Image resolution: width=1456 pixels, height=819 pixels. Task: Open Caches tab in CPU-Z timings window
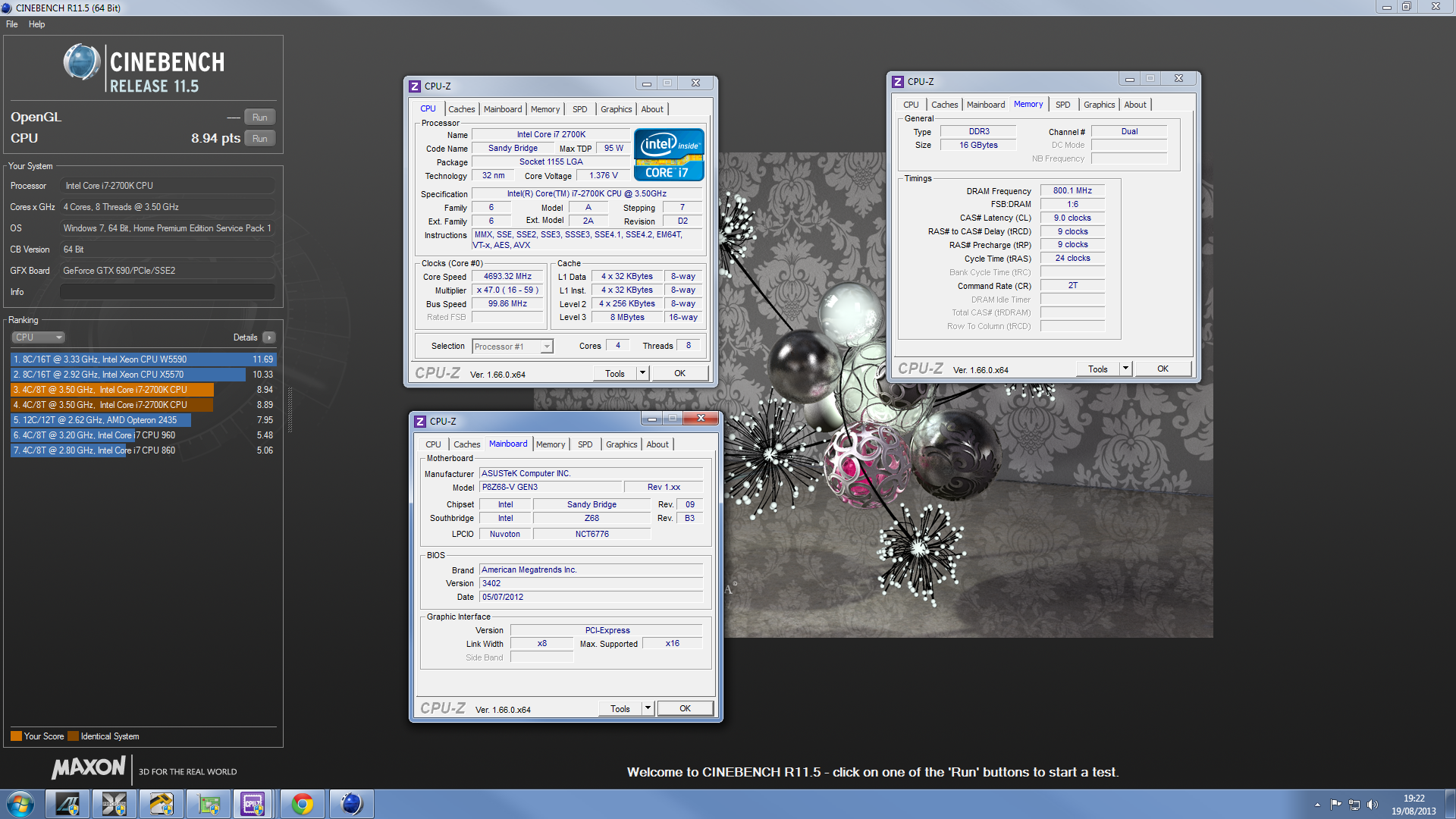[944, 105]
